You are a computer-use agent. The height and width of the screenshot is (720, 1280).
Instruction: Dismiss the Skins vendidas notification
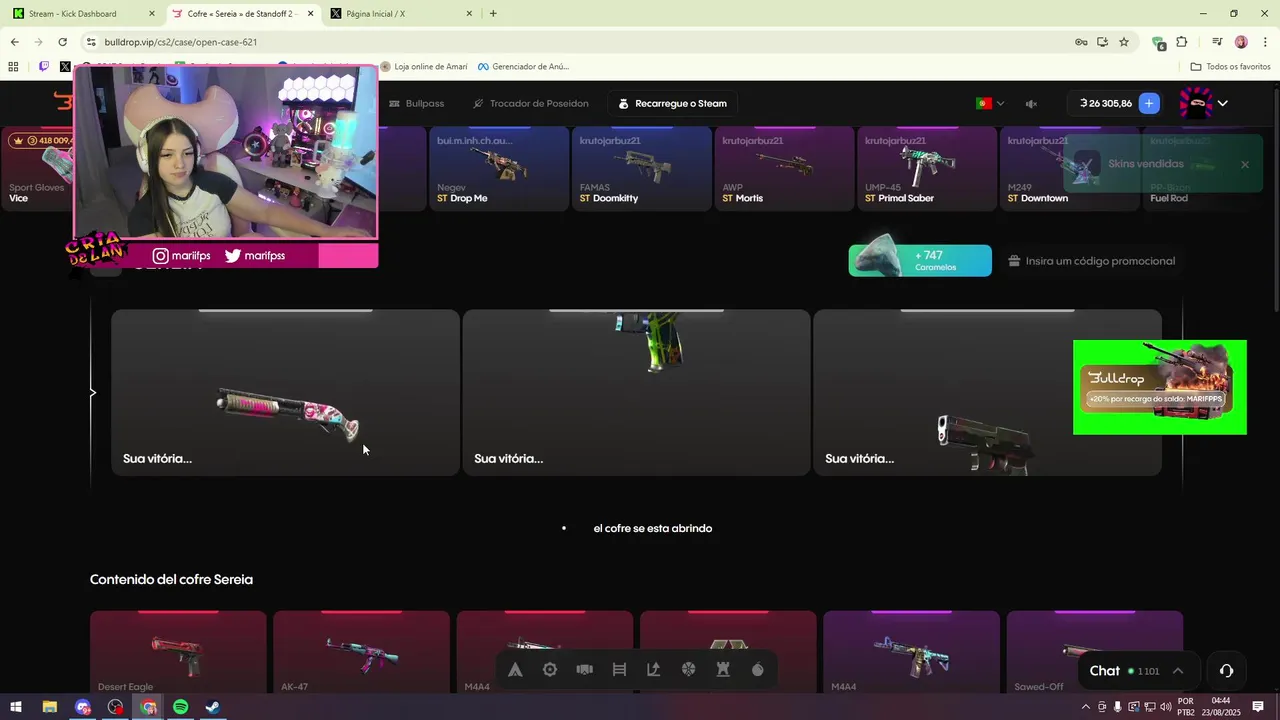1245,164
